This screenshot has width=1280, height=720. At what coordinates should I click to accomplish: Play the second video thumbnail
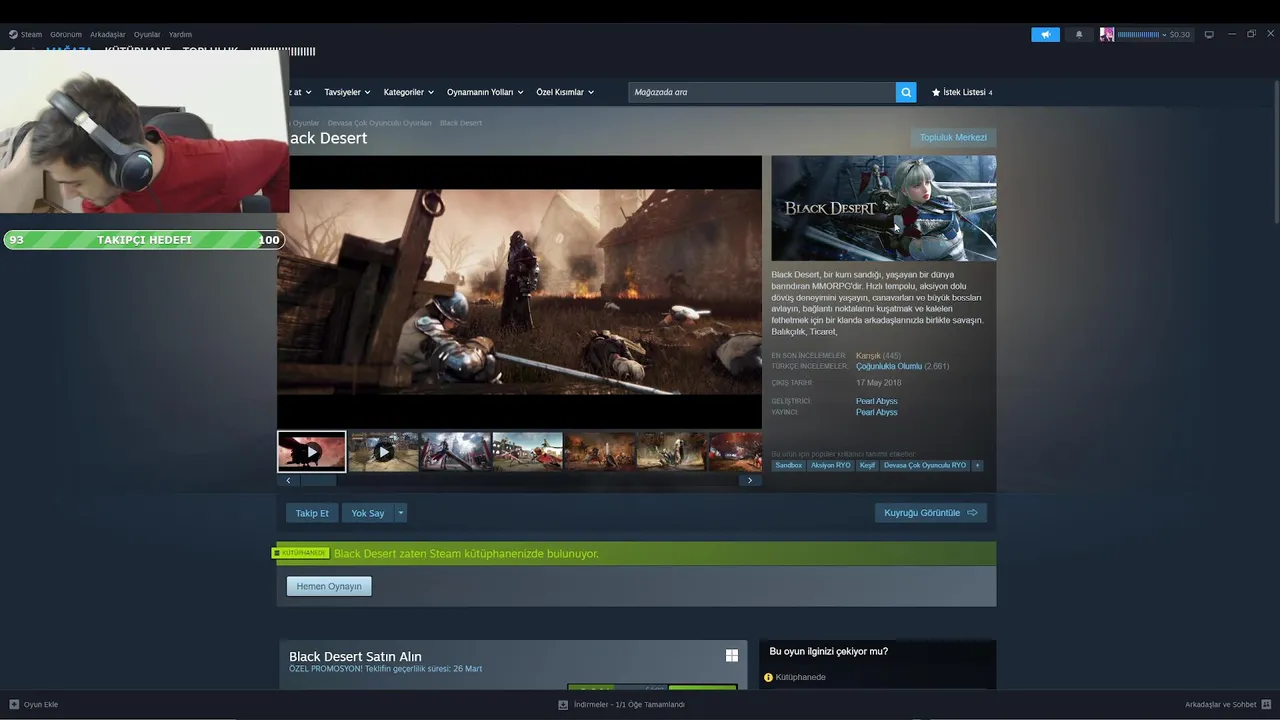pyautogui.click(x=384, y=452)
